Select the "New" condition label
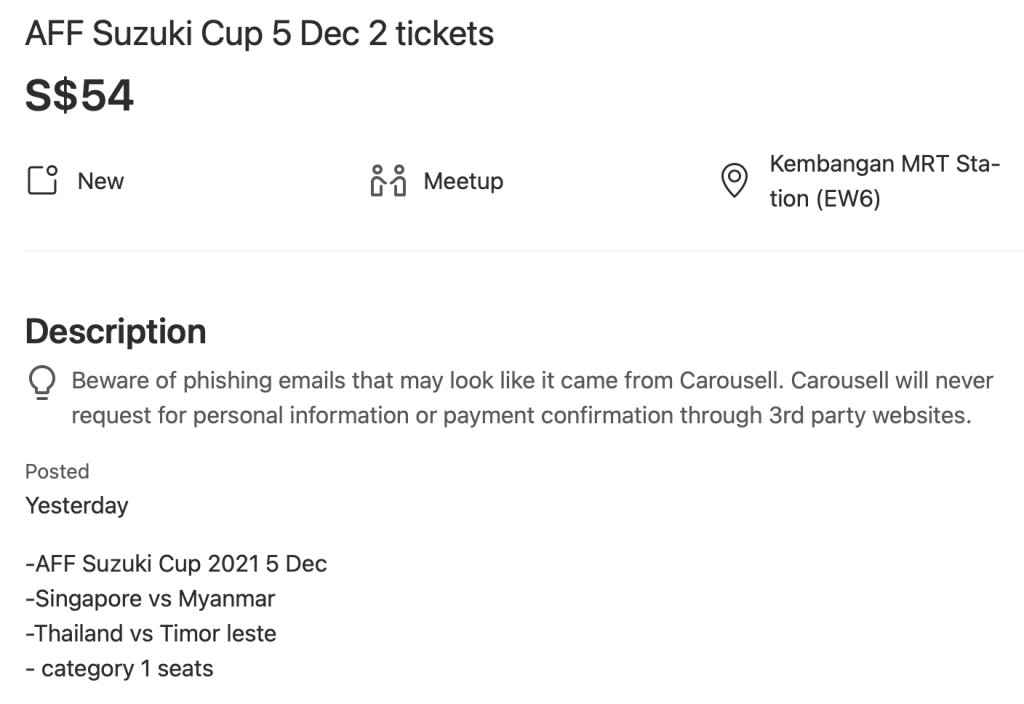Screen dimensions: 1024x704 click(101, 181)
